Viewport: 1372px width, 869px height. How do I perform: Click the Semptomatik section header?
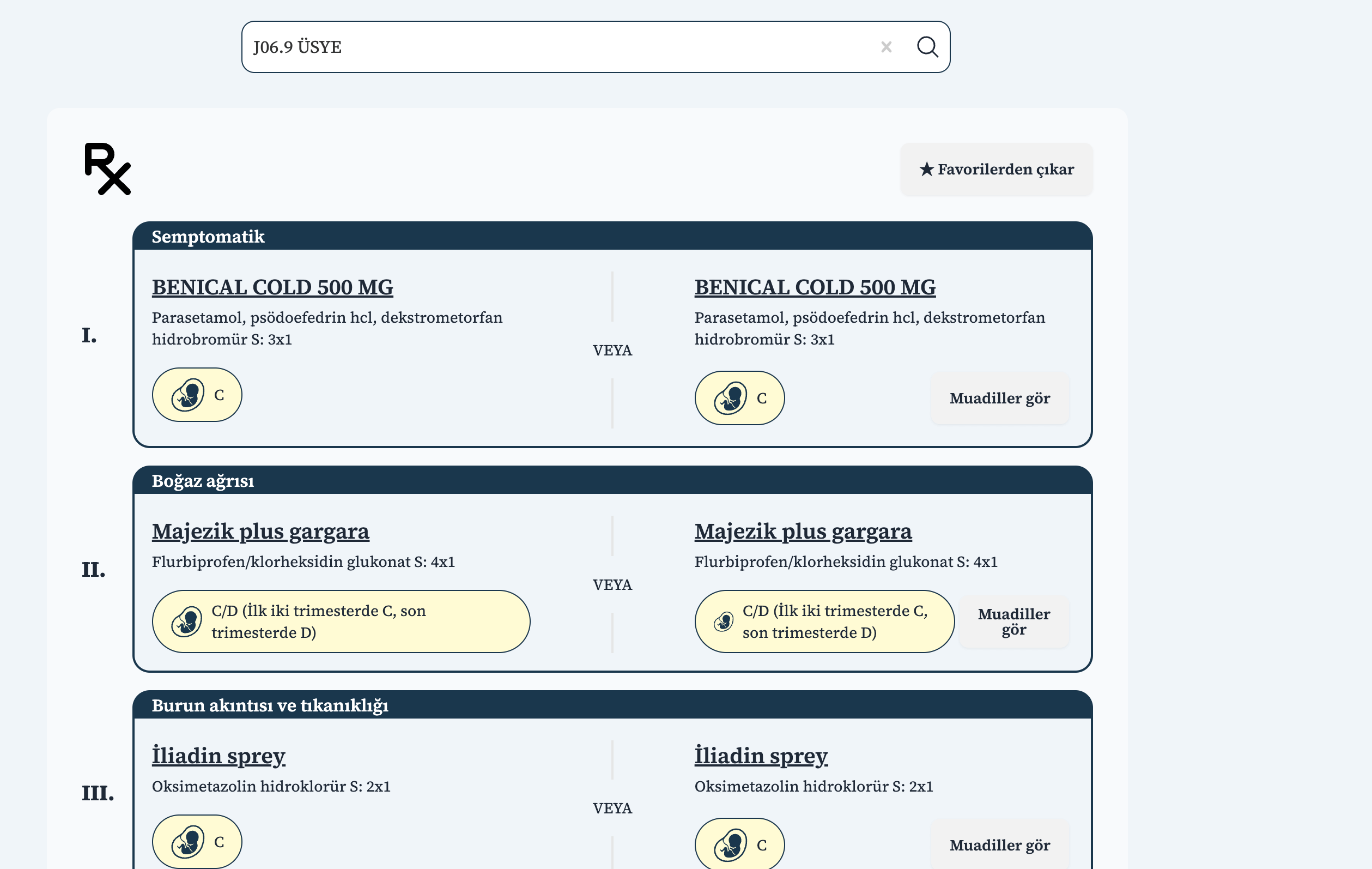tap(612, 236)
